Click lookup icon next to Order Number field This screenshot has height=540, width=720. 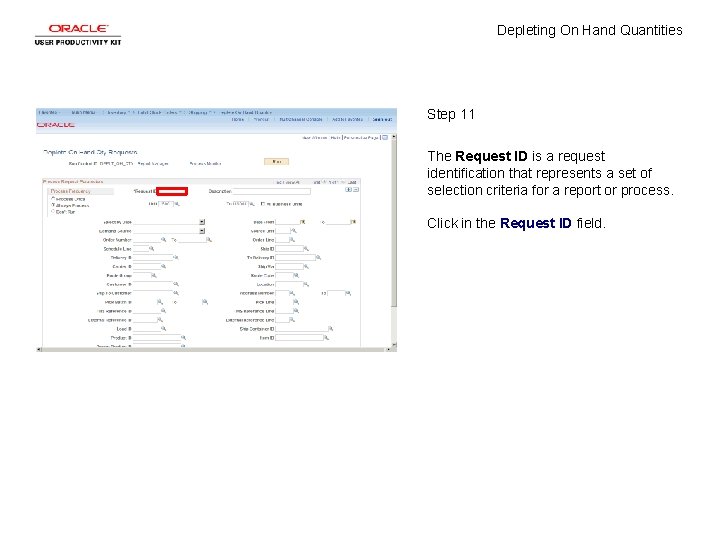click(163, 240)
